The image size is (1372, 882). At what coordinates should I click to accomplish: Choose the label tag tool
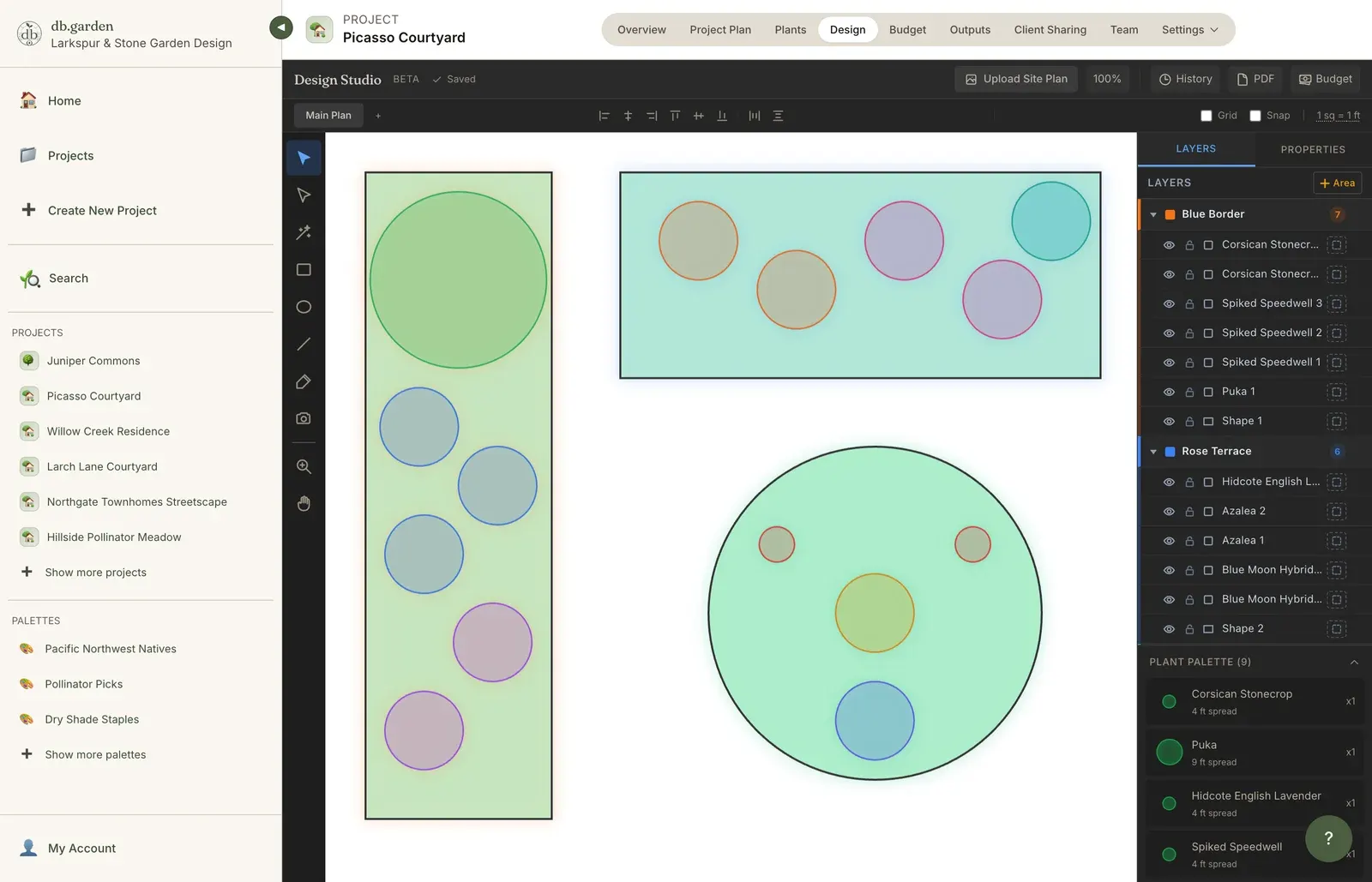304,381
